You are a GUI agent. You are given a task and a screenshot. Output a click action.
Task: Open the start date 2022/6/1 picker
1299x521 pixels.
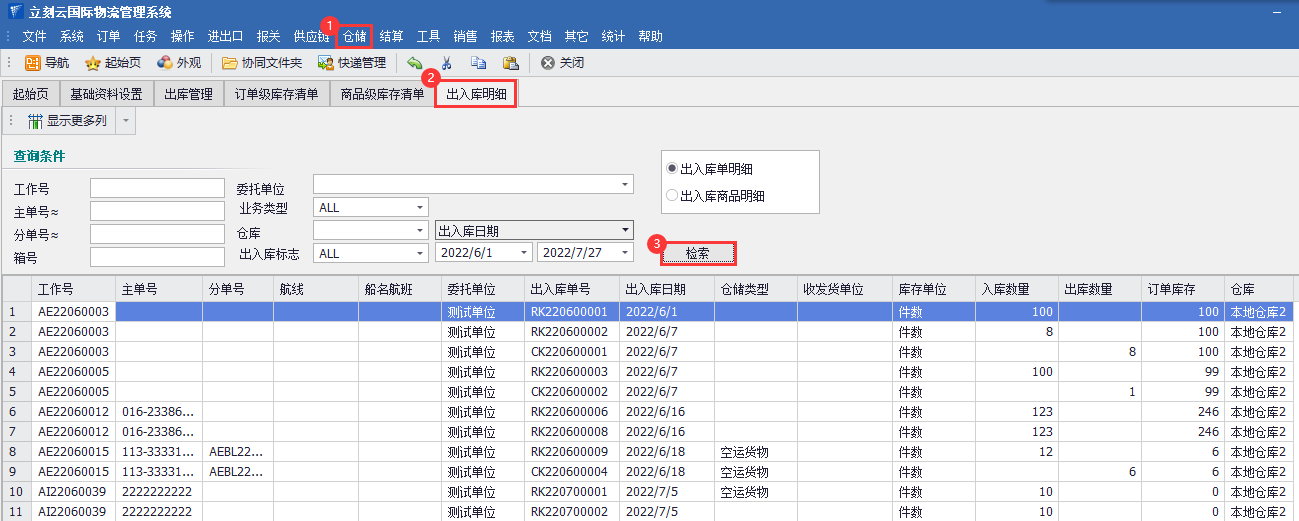click(524, 254)
